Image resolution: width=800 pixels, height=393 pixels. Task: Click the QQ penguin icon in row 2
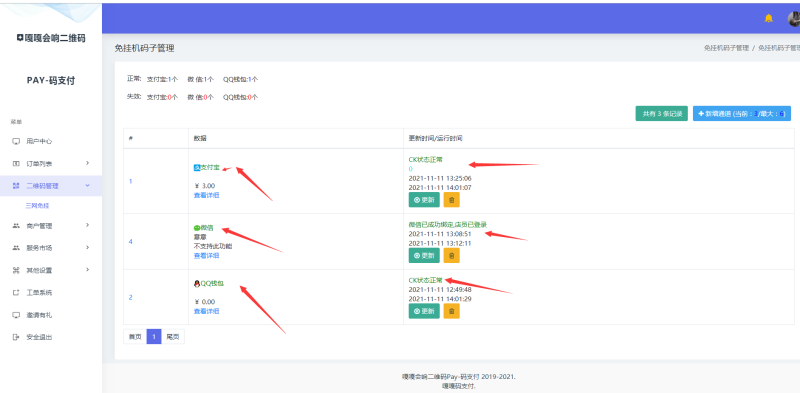(197, 283)
